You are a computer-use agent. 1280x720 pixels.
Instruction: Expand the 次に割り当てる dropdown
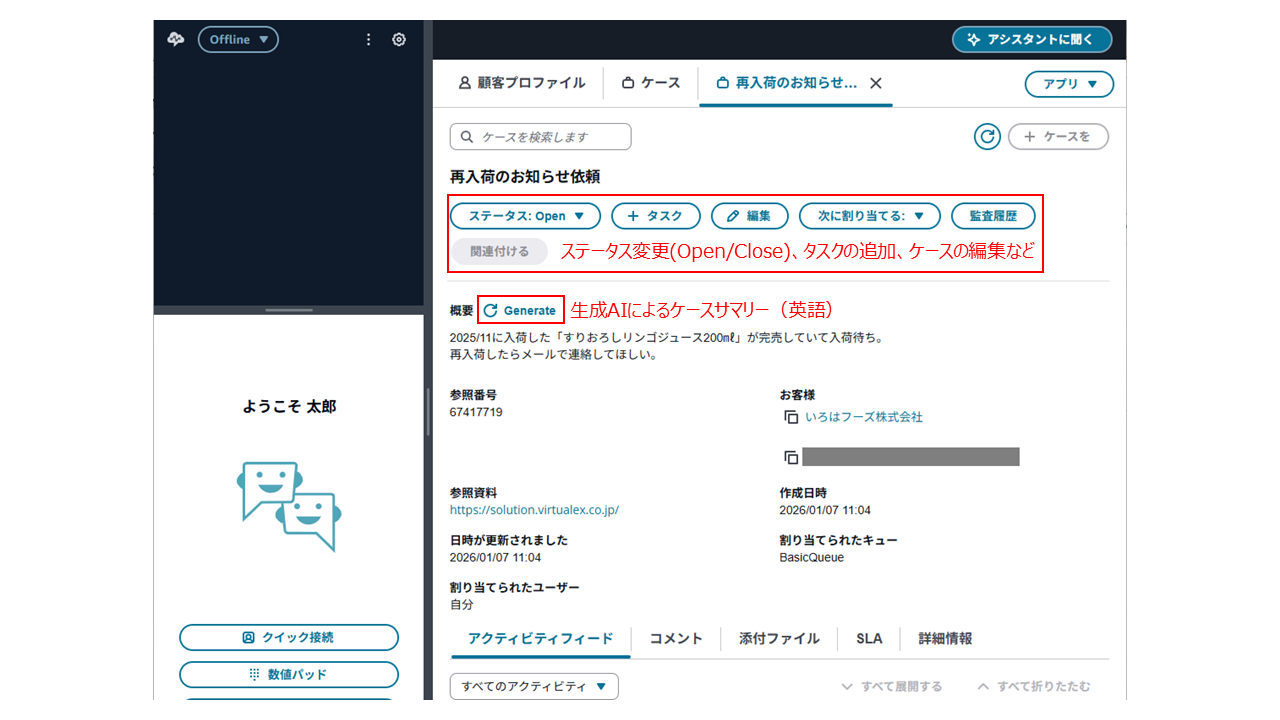coord(869,216)
